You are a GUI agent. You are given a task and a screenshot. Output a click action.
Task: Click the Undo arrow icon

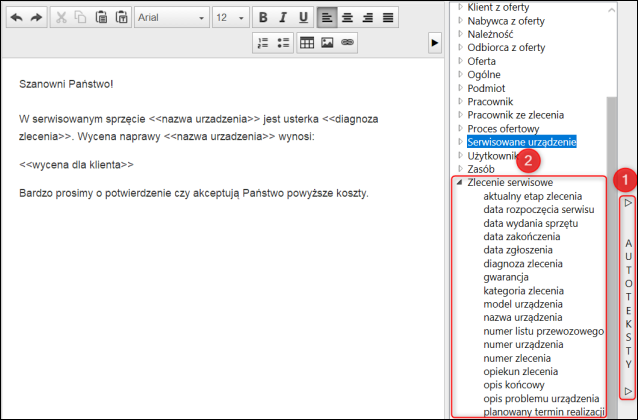(17, 18)
